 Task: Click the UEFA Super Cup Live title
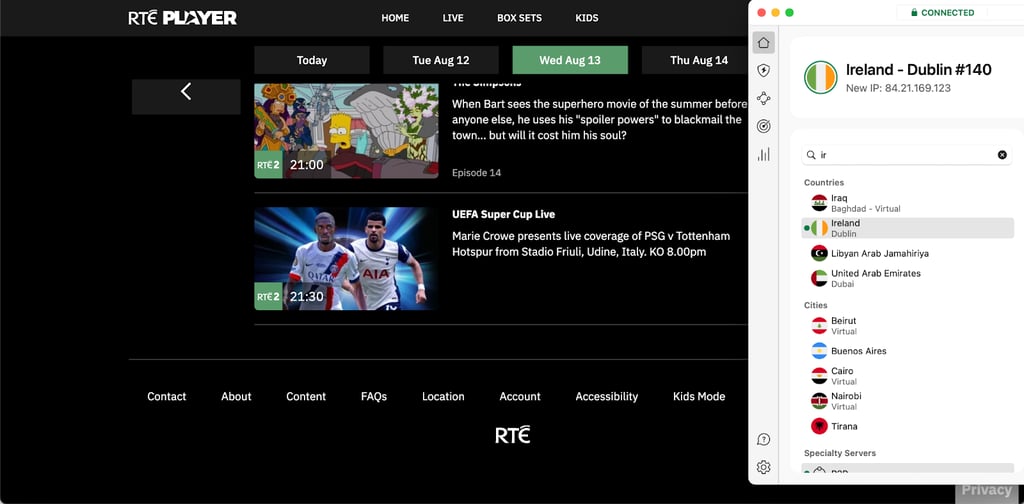(504, 214)
